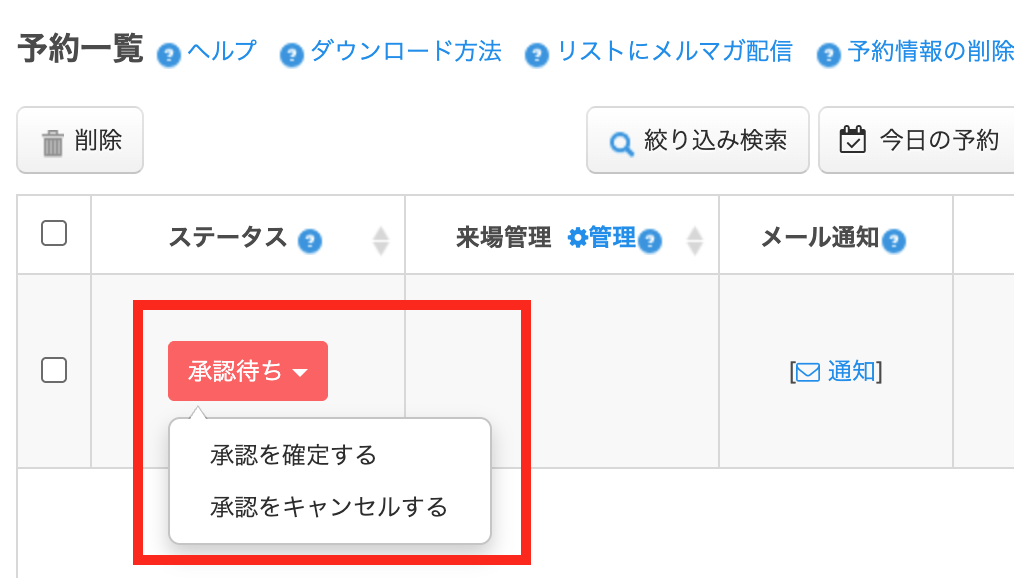Click gear icon in 来場管理 column header
The width and height of the screenshot is (1014, 578).
click(577, 238)
